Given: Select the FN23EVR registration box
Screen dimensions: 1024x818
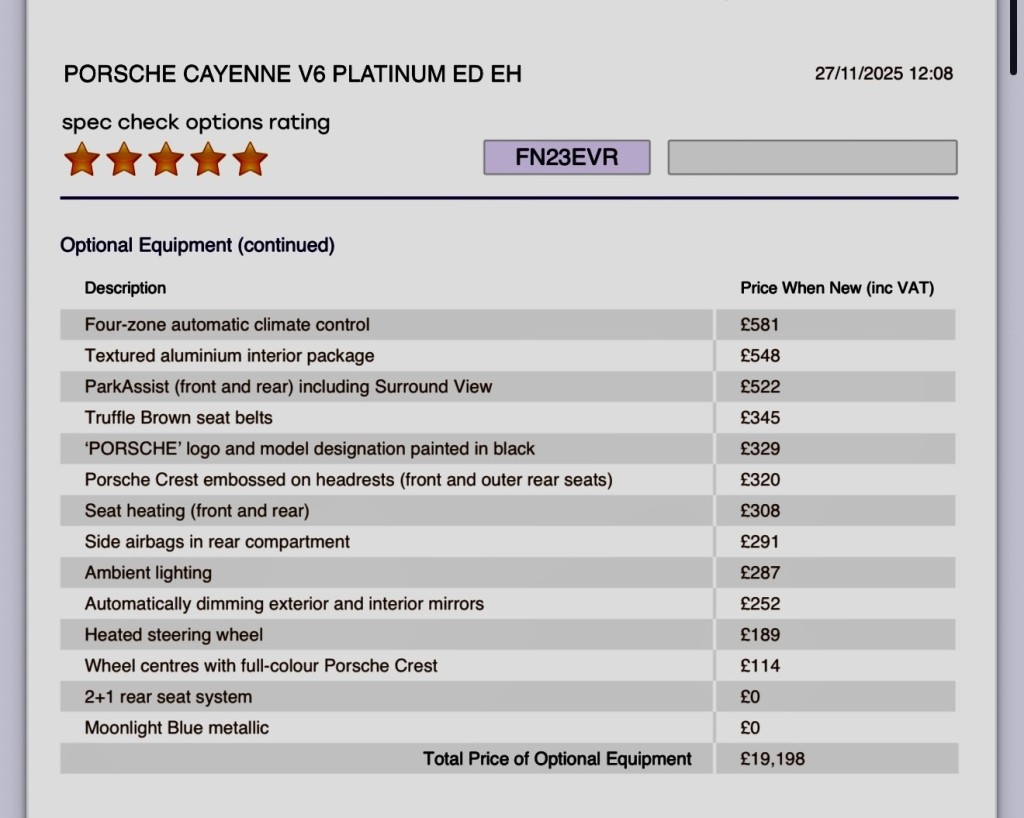Looking at the screenshot, I should [566, 158].
